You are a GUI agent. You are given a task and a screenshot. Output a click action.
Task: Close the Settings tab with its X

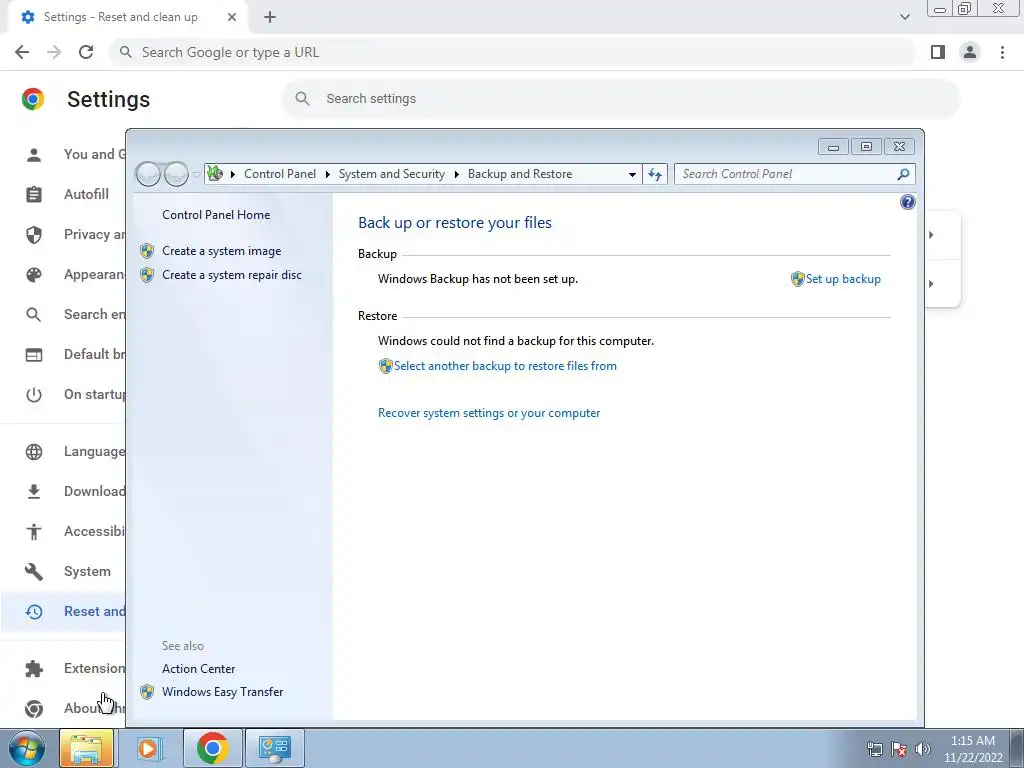[x=232, y=17]
